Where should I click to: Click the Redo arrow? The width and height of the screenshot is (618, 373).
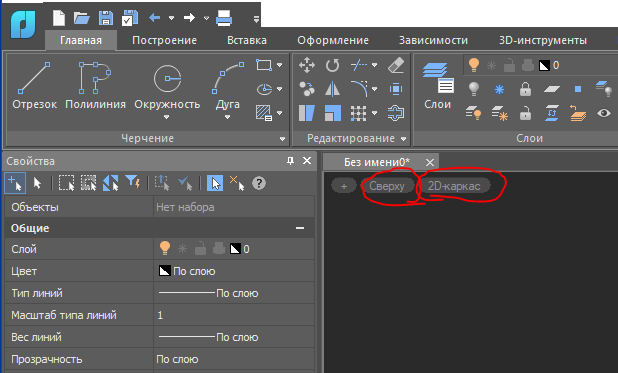[x=189, y=17]
